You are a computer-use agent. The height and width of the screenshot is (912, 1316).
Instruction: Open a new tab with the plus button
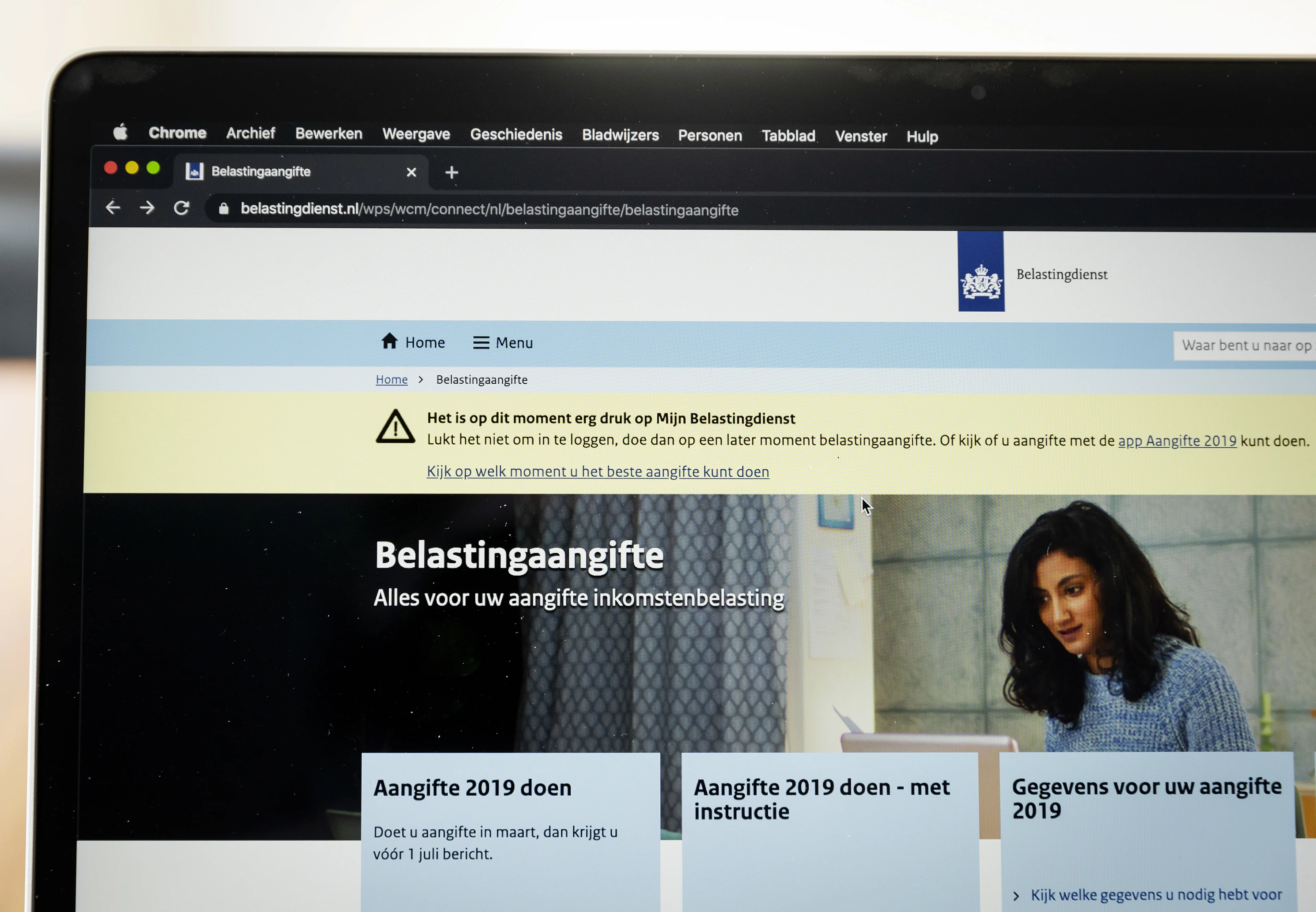pos(451,172)
